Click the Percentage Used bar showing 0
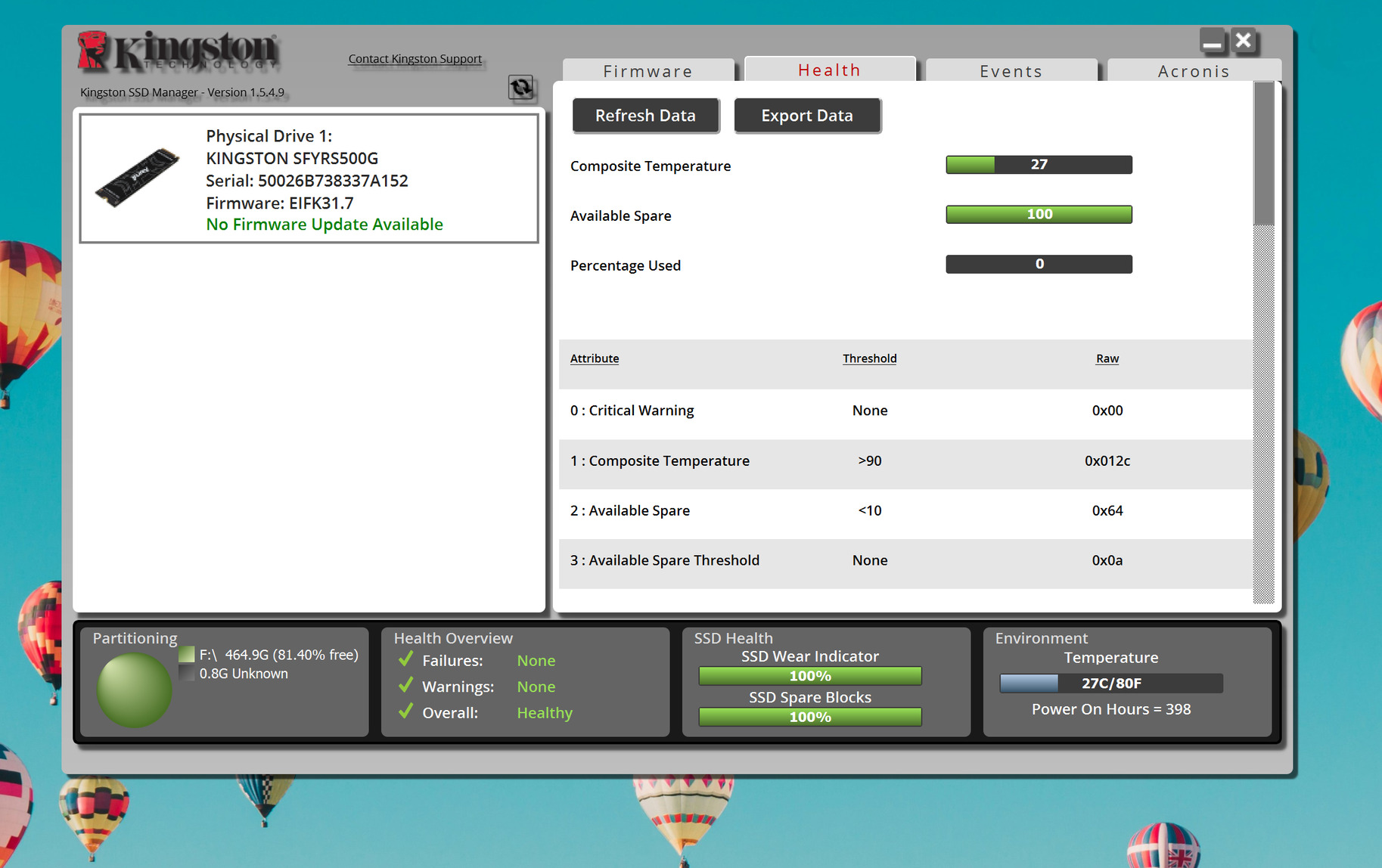The width and height of the screenshot is (1382, 868). tap(1039, 264)
